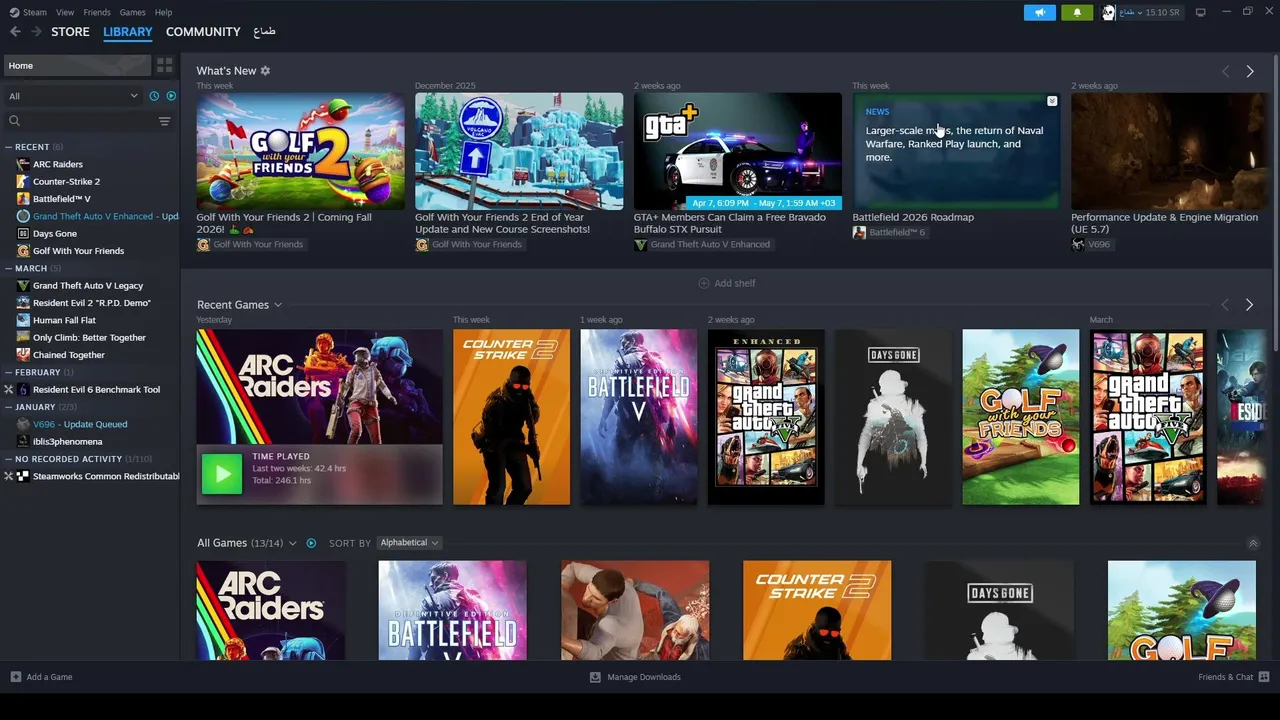Collapse the MARCH sidebar group

9,268
